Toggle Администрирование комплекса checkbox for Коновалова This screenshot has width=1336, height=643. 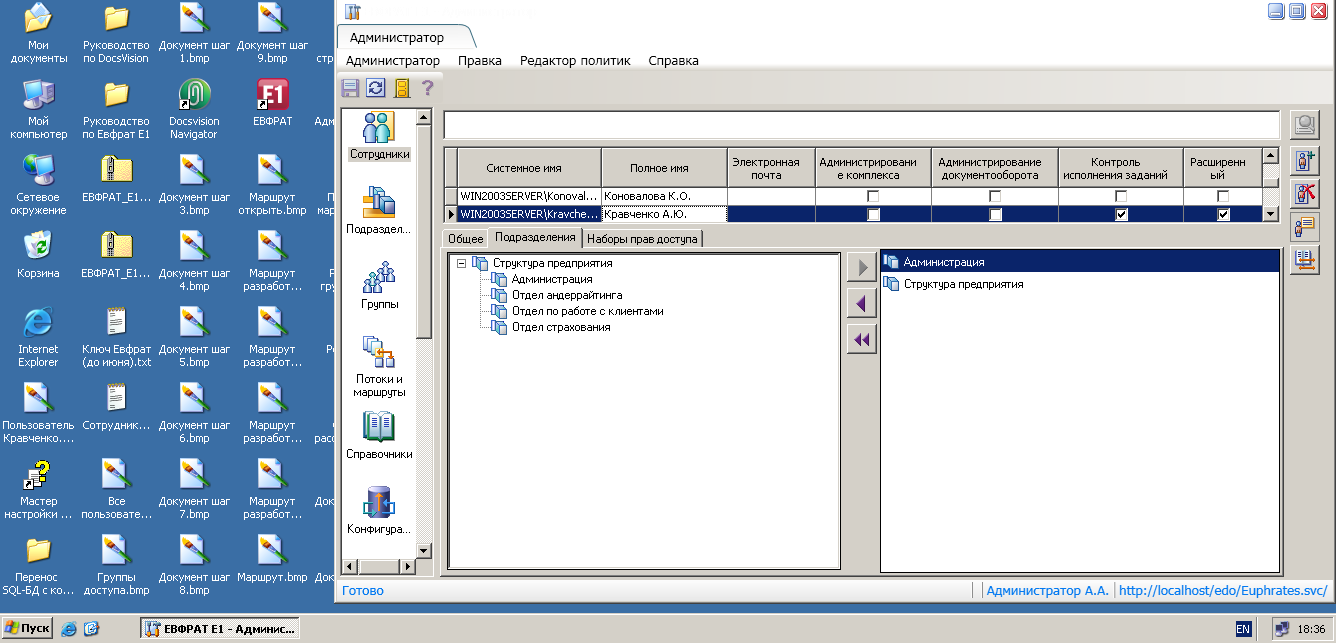(873, 196)
